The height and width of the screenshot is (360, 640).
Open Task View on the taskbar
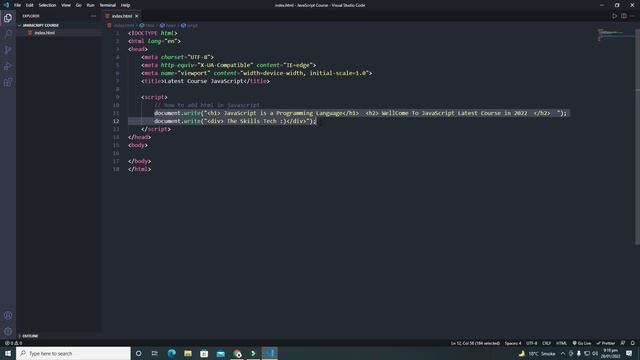coord(155,353)
